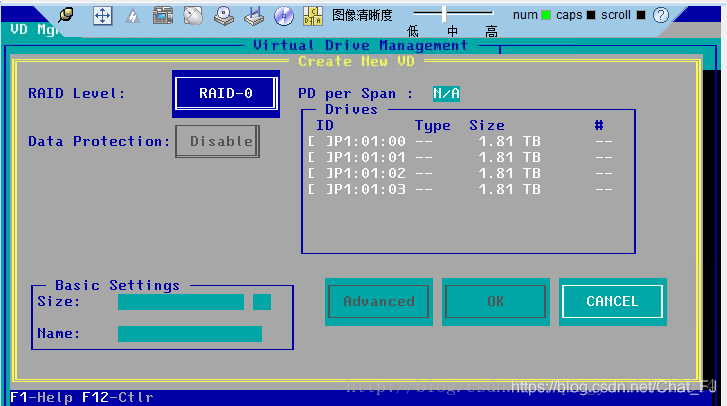
Task: Click the Virtual Drive Management title
Action: coord(360,45)
